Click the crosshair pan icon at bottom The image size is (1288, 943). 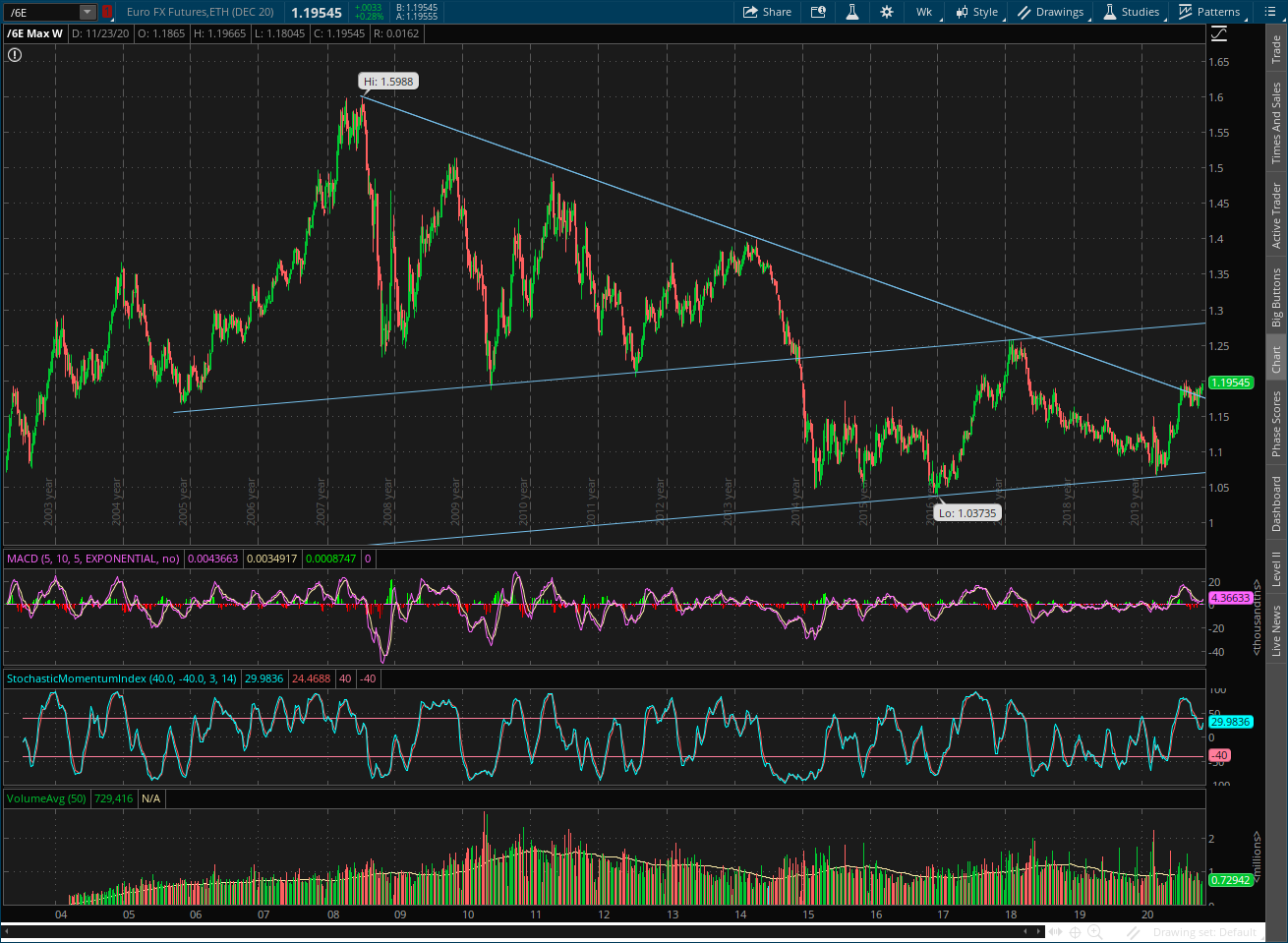[1076, 932]
